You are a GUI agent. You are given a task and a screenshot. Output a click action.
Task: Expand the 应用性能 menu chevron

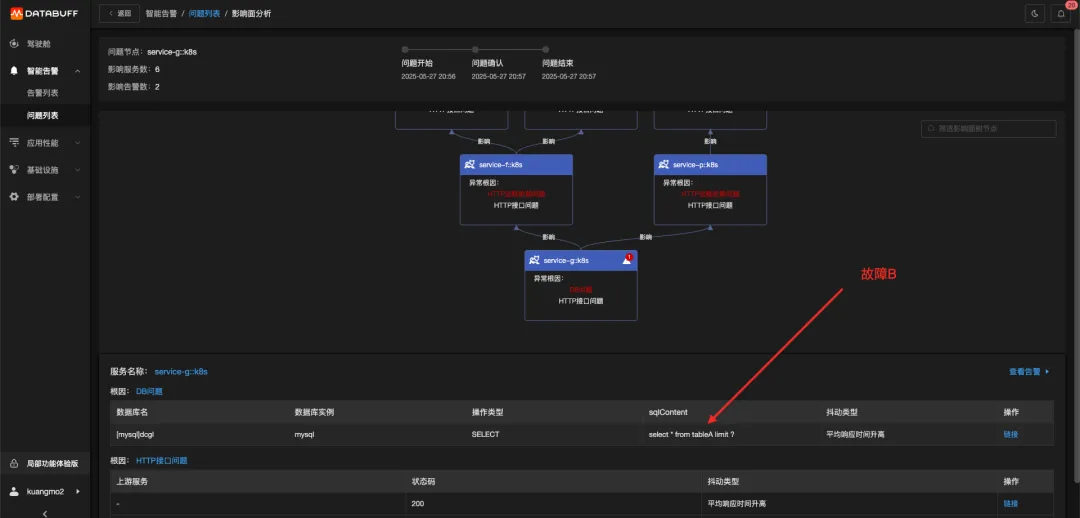(78, 143)
